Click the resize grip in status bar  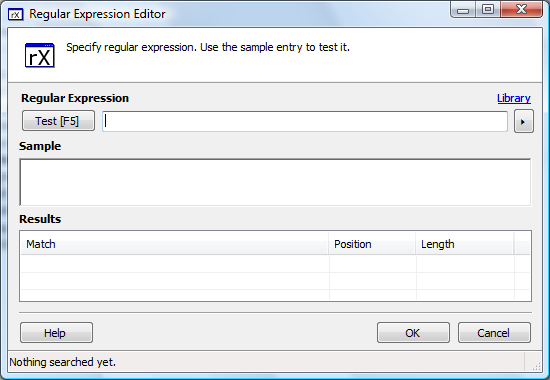point(536,366)
